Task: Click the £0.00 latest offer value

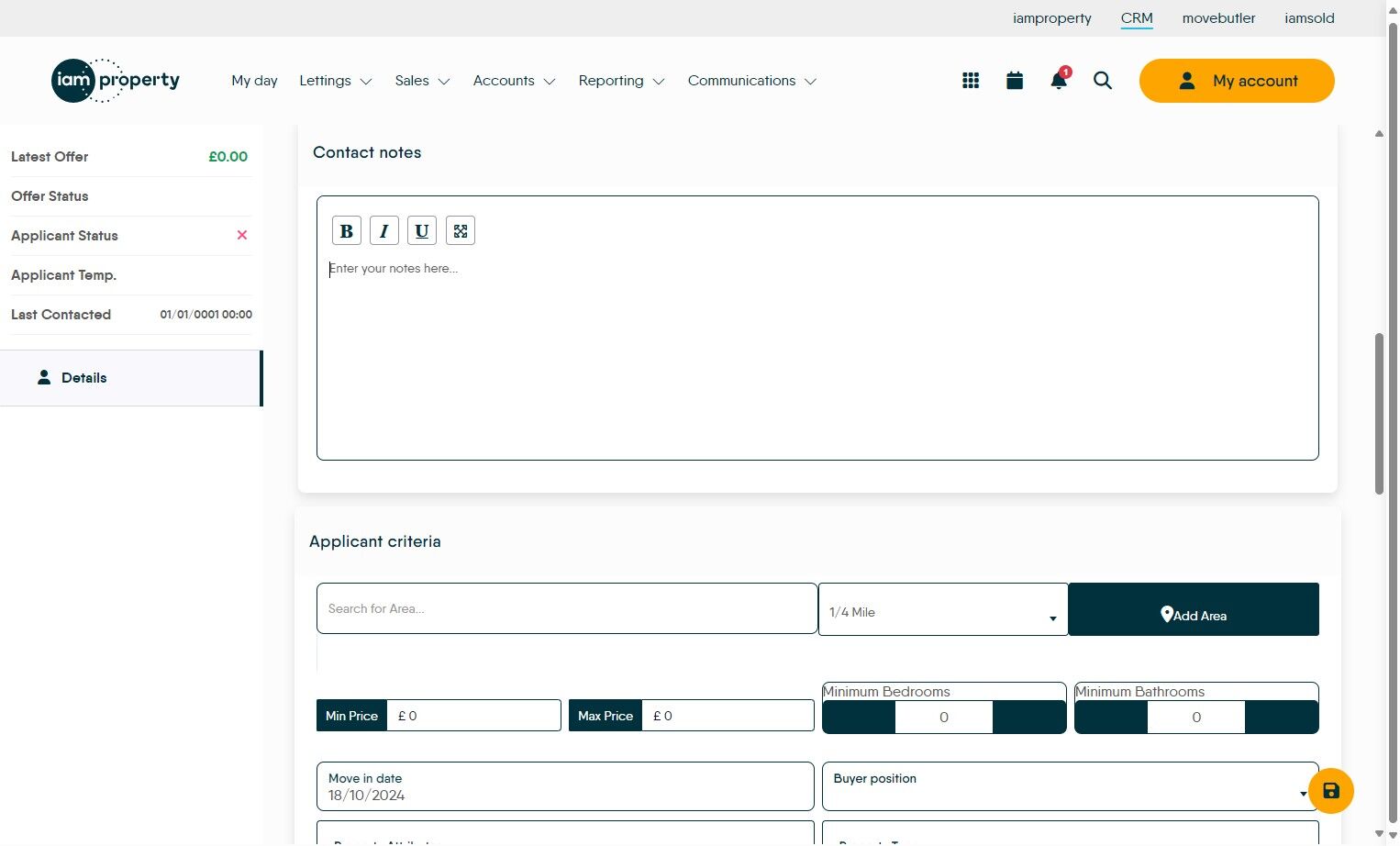Action: 228,157
